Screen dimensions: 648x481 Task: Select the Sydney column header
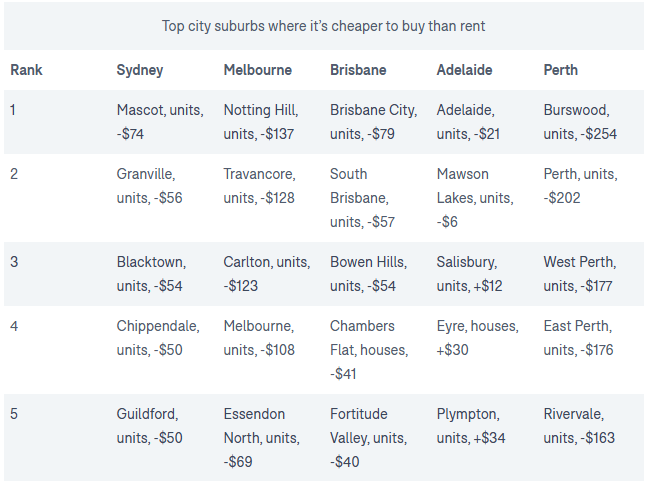(140, 71)
